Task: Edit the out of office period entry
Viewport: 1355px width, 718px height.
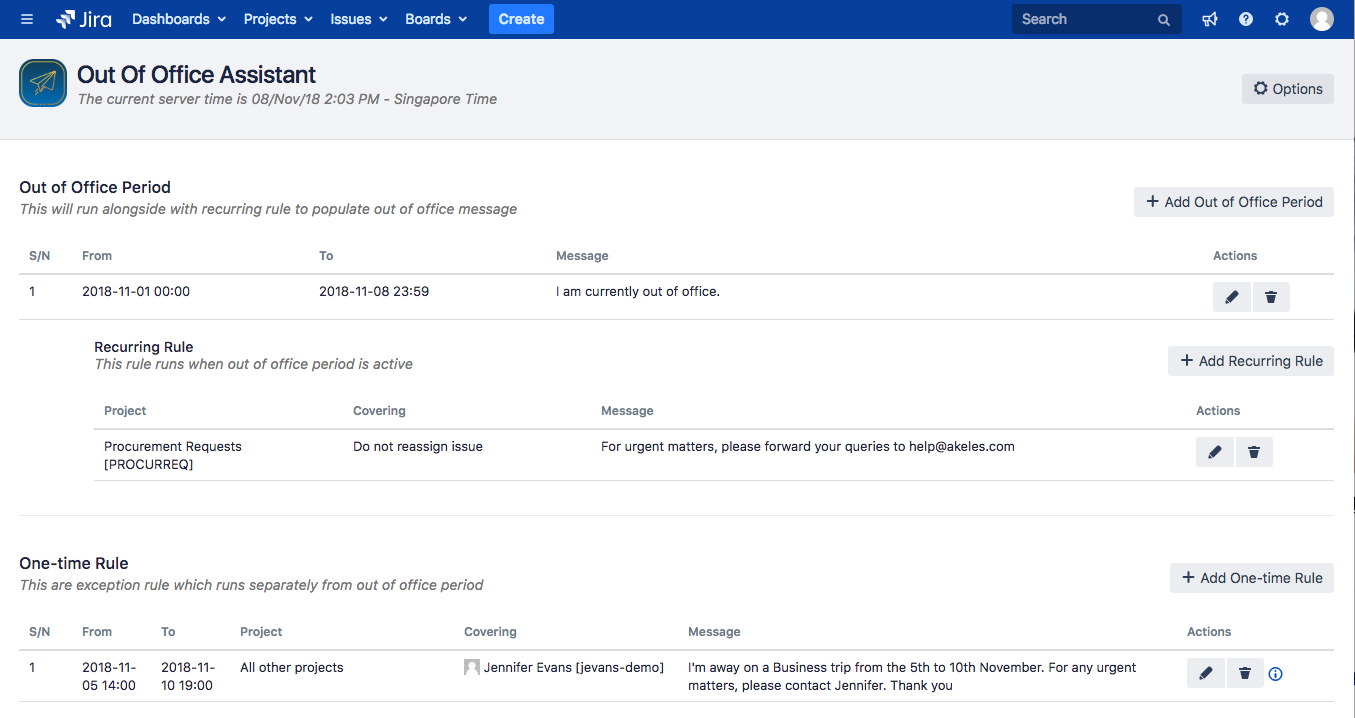Action: point(1232,297)
